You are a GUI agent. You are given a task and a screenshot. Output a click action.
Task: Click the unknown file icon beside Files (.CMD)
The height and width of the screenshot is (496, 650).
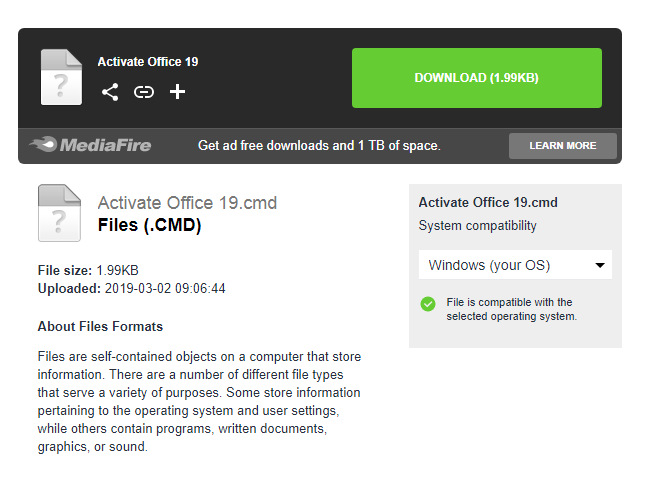pyautogui.click(x=59, y=213)
